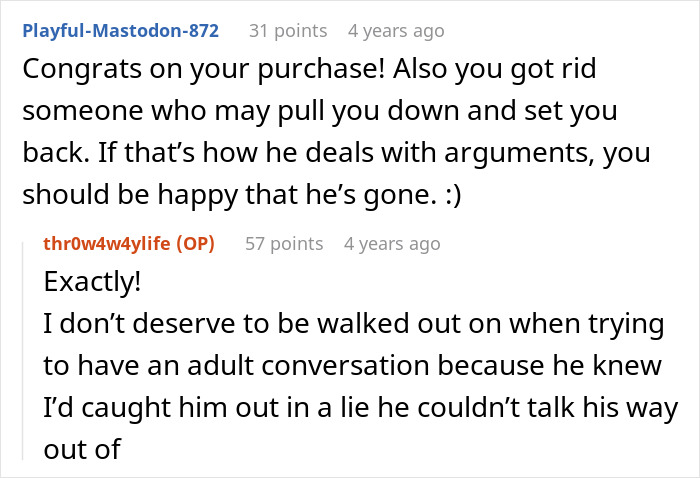Click the 57 points score
Viewport: 700px width, 478px height.
tap(284, 243)
